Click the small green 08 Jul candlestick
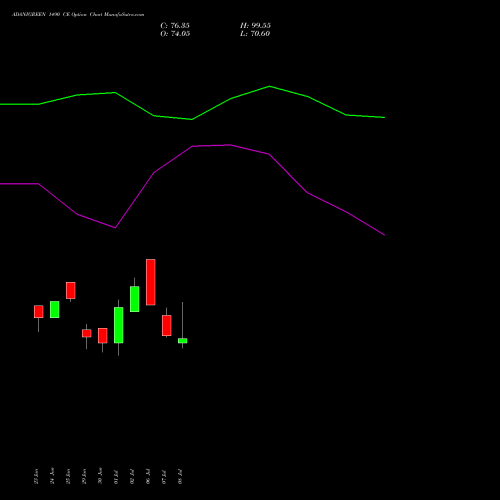Screen dimensions: 500x500 point(183,341)
